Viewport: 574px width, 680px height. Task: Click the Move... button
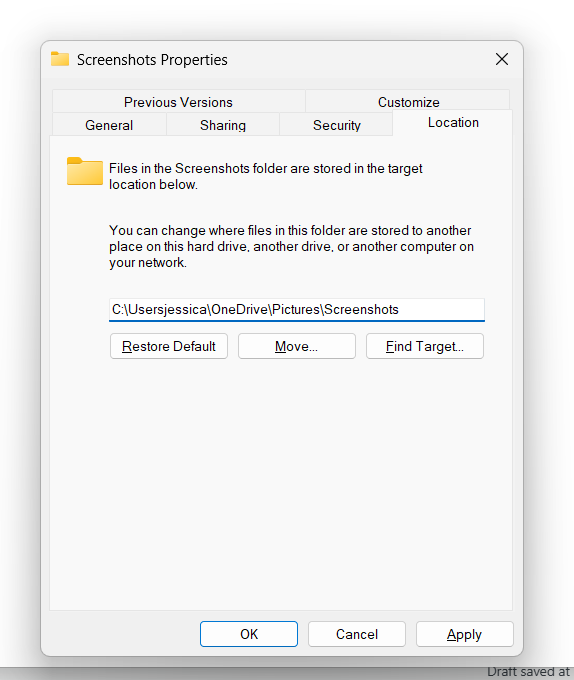[x=297, y=346]
